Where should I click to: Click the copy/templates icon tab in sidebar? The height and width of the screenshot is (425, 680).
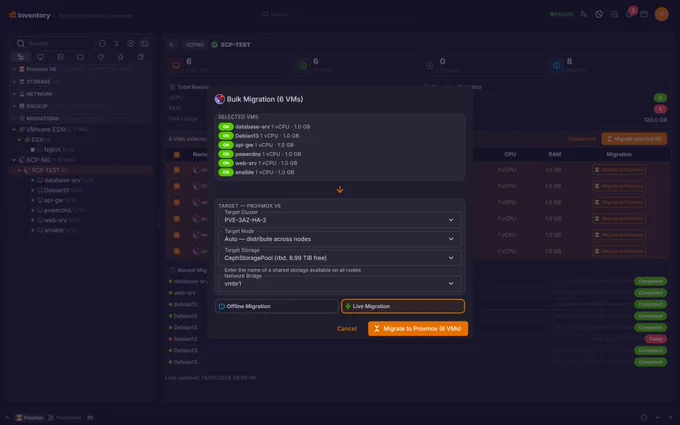point(141,57)
